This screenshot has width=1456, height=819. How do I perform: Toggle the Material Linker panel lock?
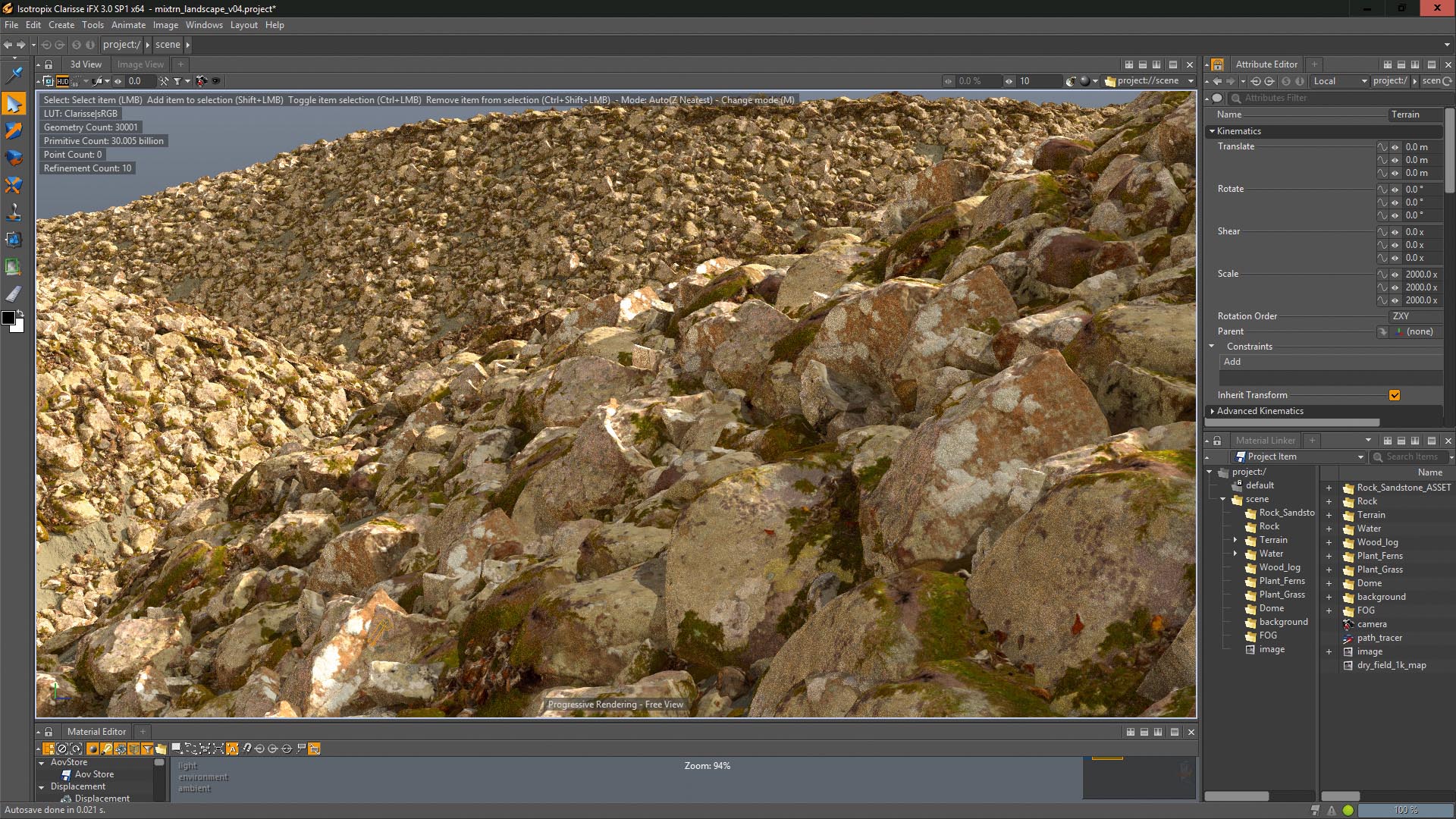point(1217,441)
